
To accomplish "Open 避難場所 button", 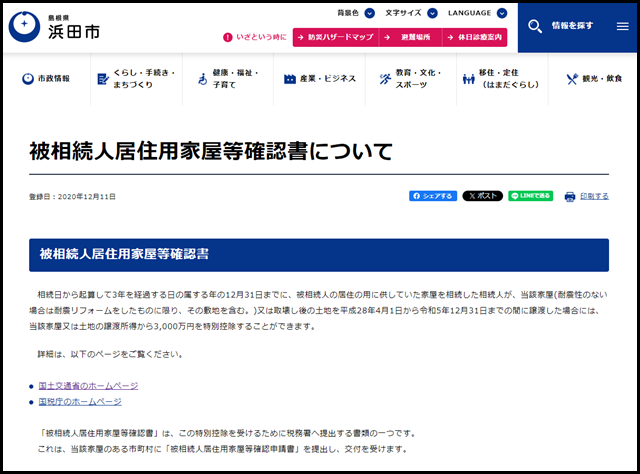I will (x=411, y=37).
